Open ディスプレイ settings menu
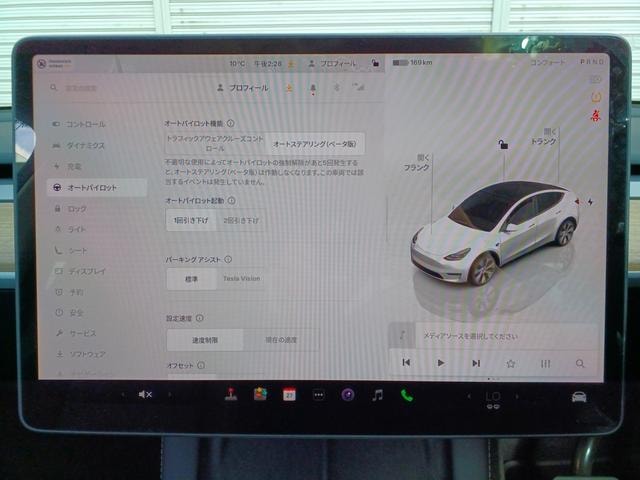The height and width of the screenshot is (480, 640). click(x=97, y=271)
